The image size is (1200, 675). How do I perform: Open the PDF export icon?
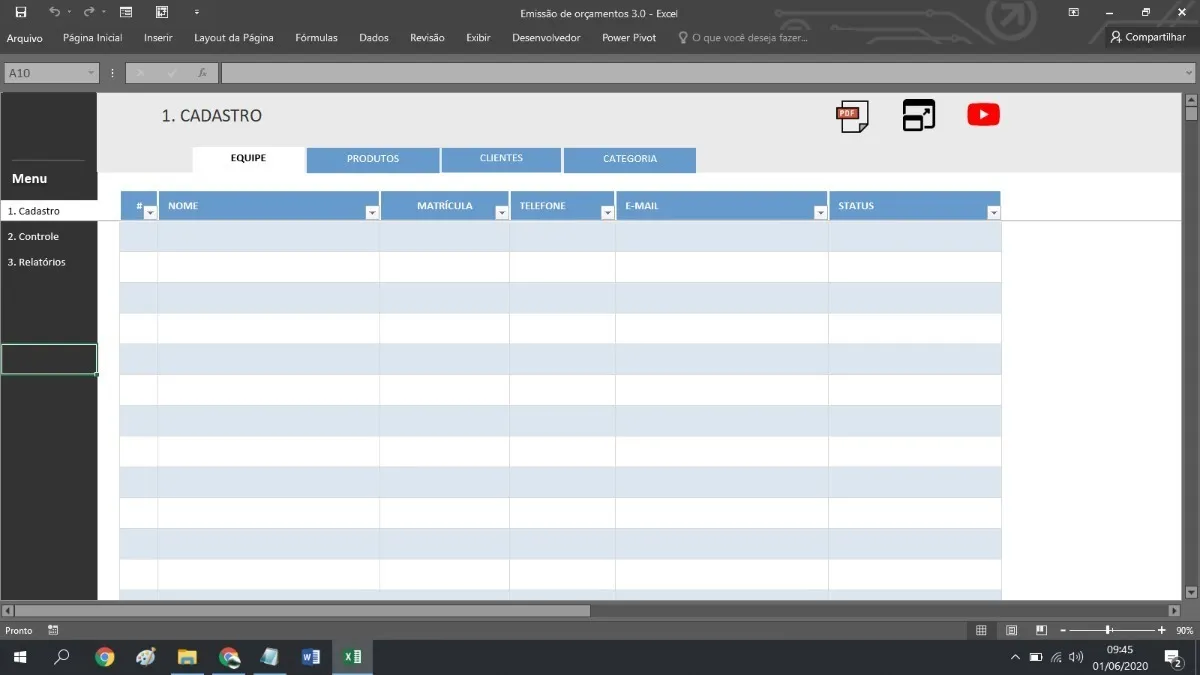point(852,116)
